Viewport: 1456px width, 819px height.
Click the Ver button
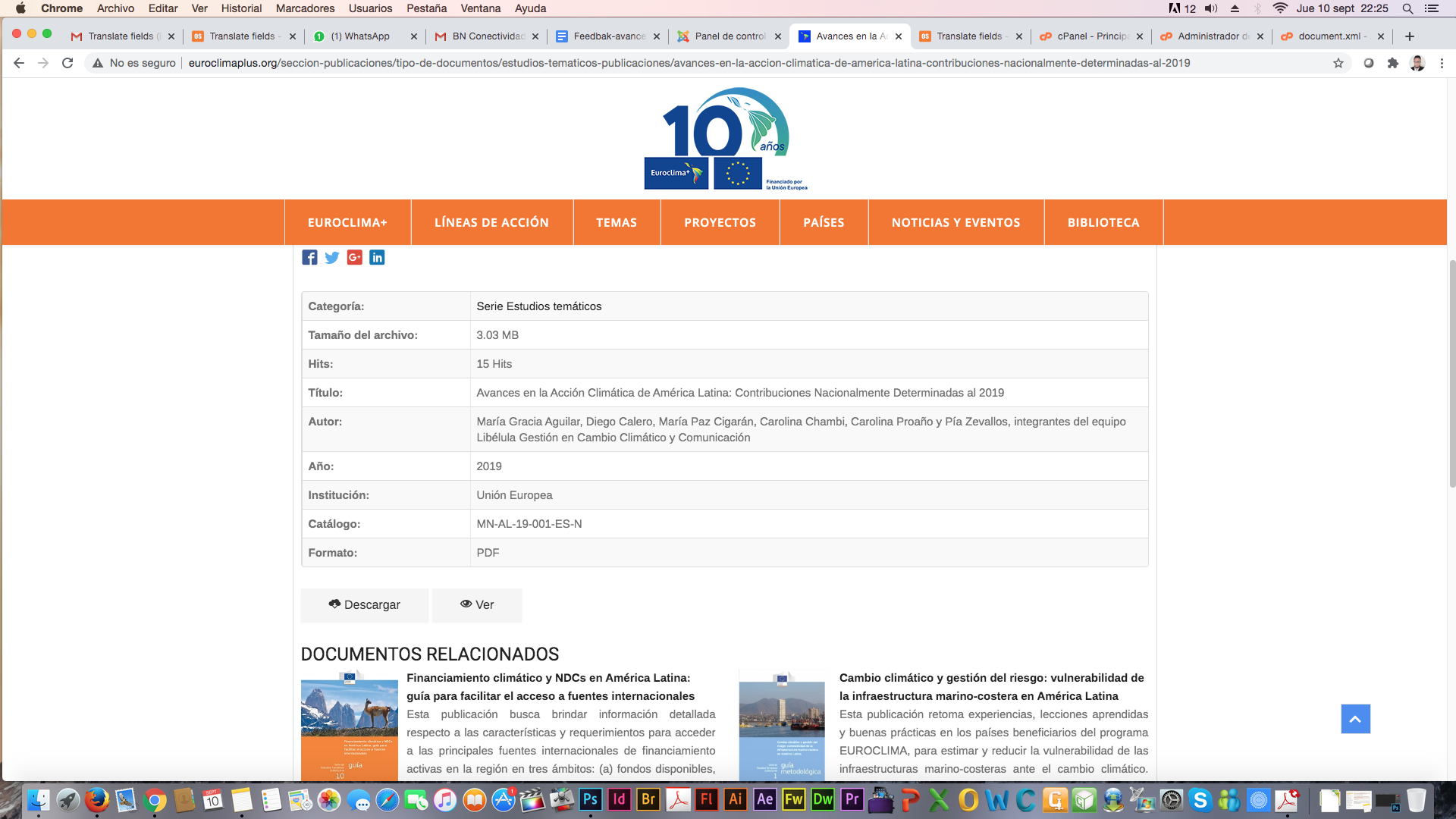(x=477, y=605)
